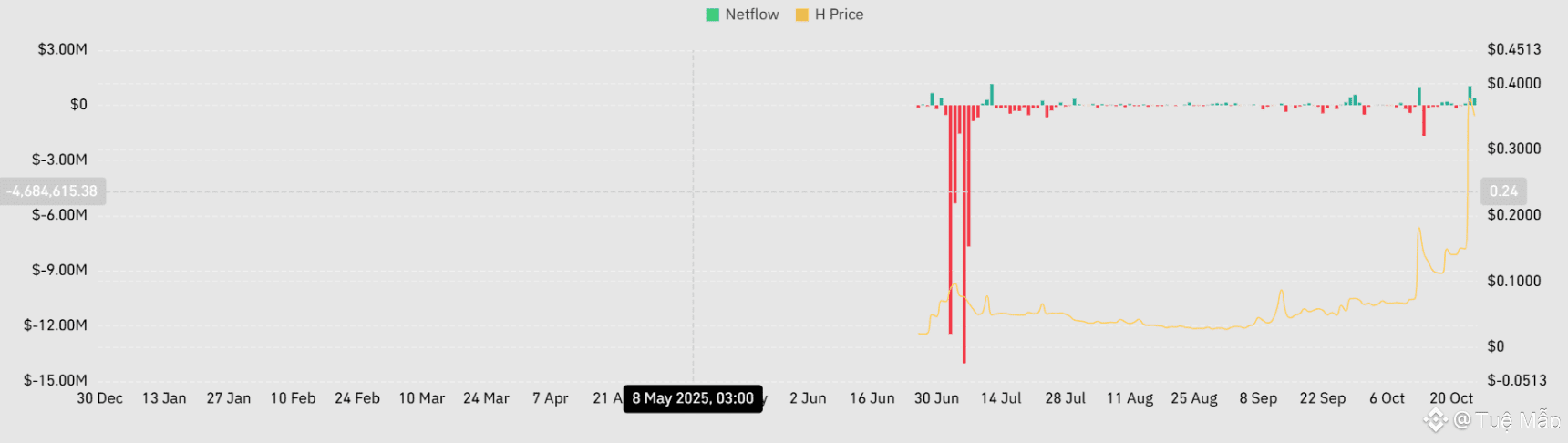
Task: Click the green inflow bar near 14 Jul
Action: click(x=992, y=94)
